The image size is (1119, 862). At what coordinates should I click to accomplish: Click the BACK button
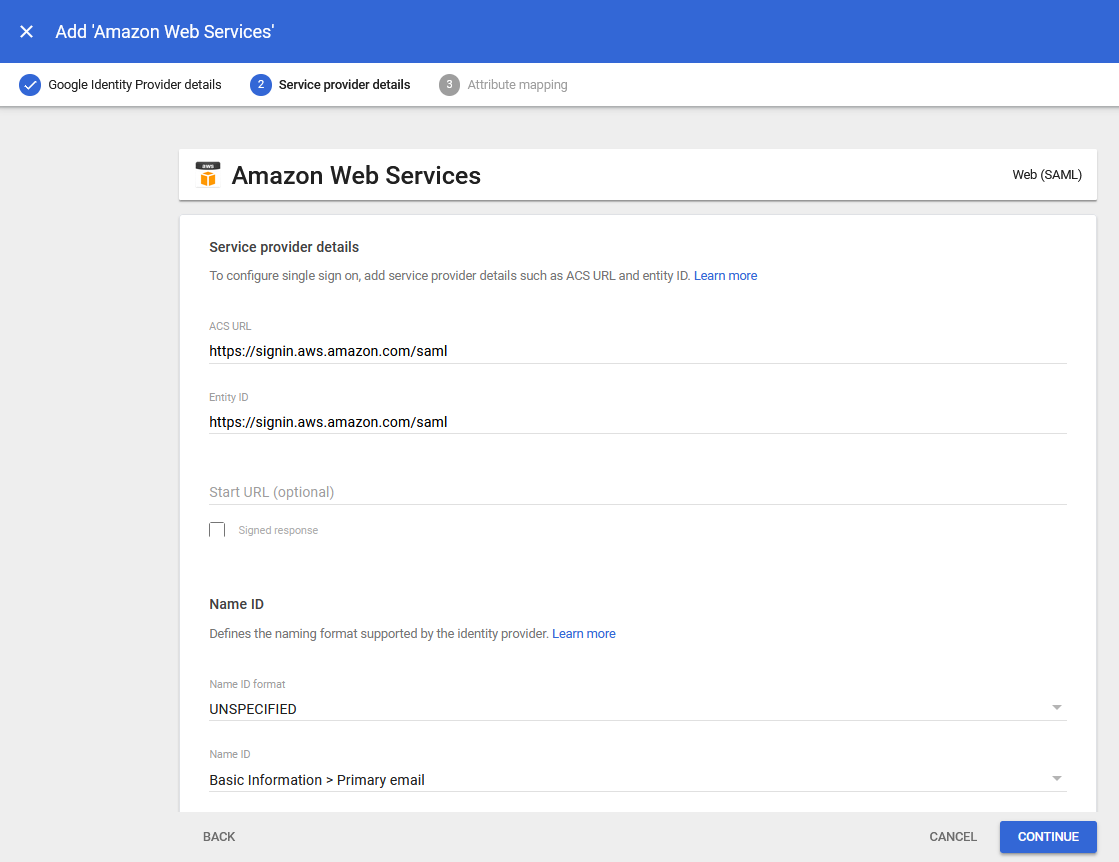(219, 836)
